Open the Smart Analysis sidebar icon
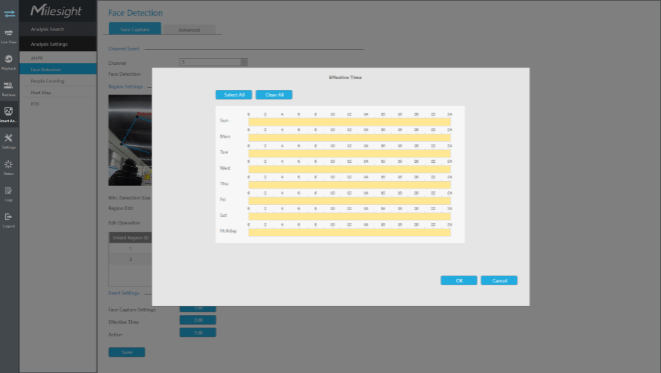Viewport: 661px width, 373px height. click(x=9, y=115)
